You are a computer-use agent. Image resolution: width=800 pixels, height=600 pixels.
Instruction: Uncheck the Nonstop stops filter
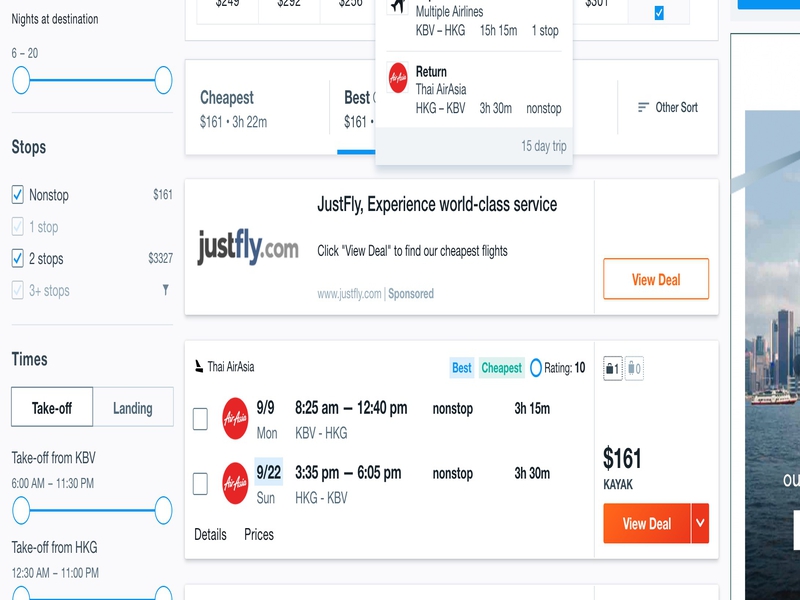(x=17, y=195)
